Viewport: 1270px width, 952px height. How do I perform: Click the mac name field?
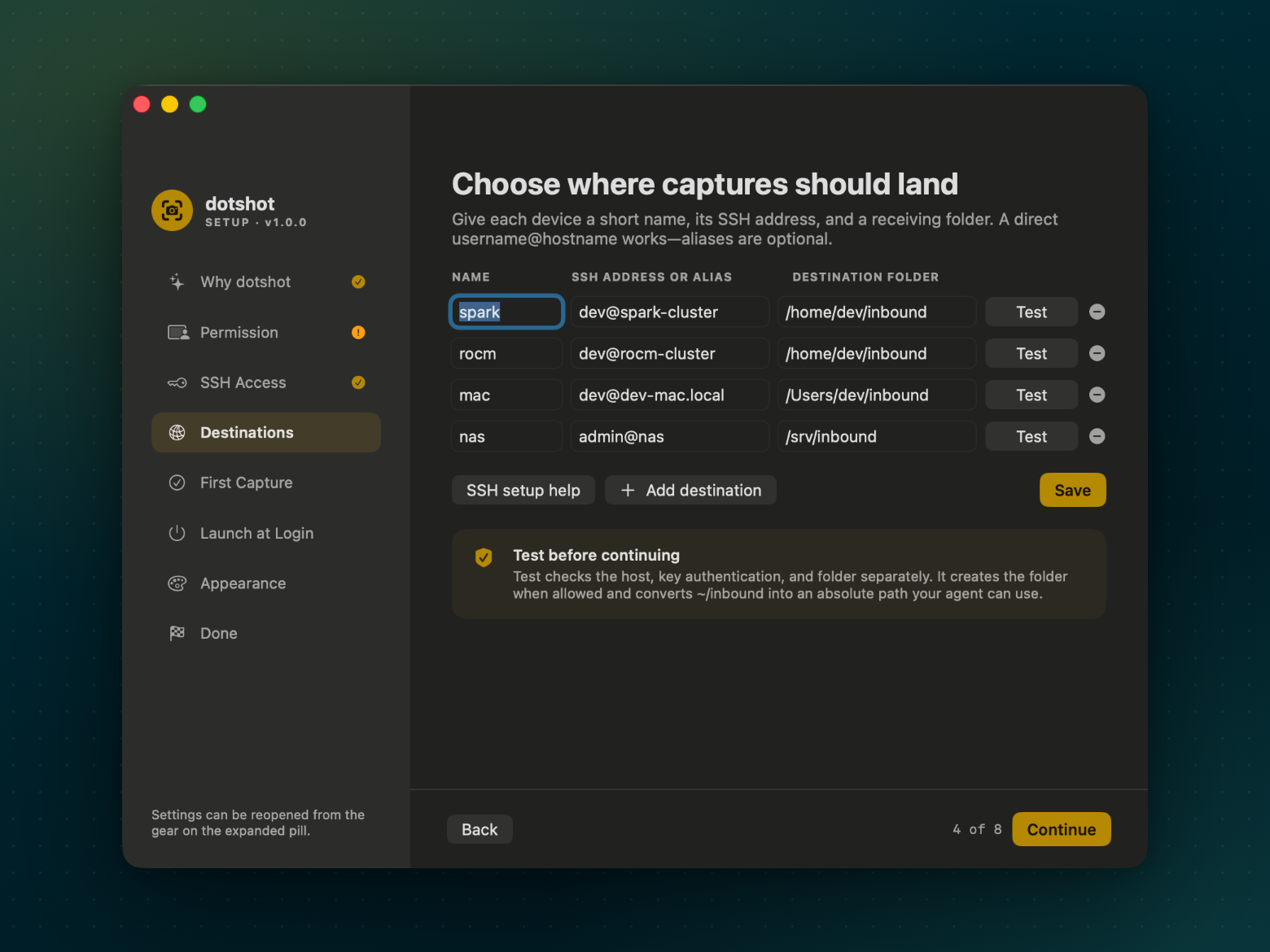[506, 395]
